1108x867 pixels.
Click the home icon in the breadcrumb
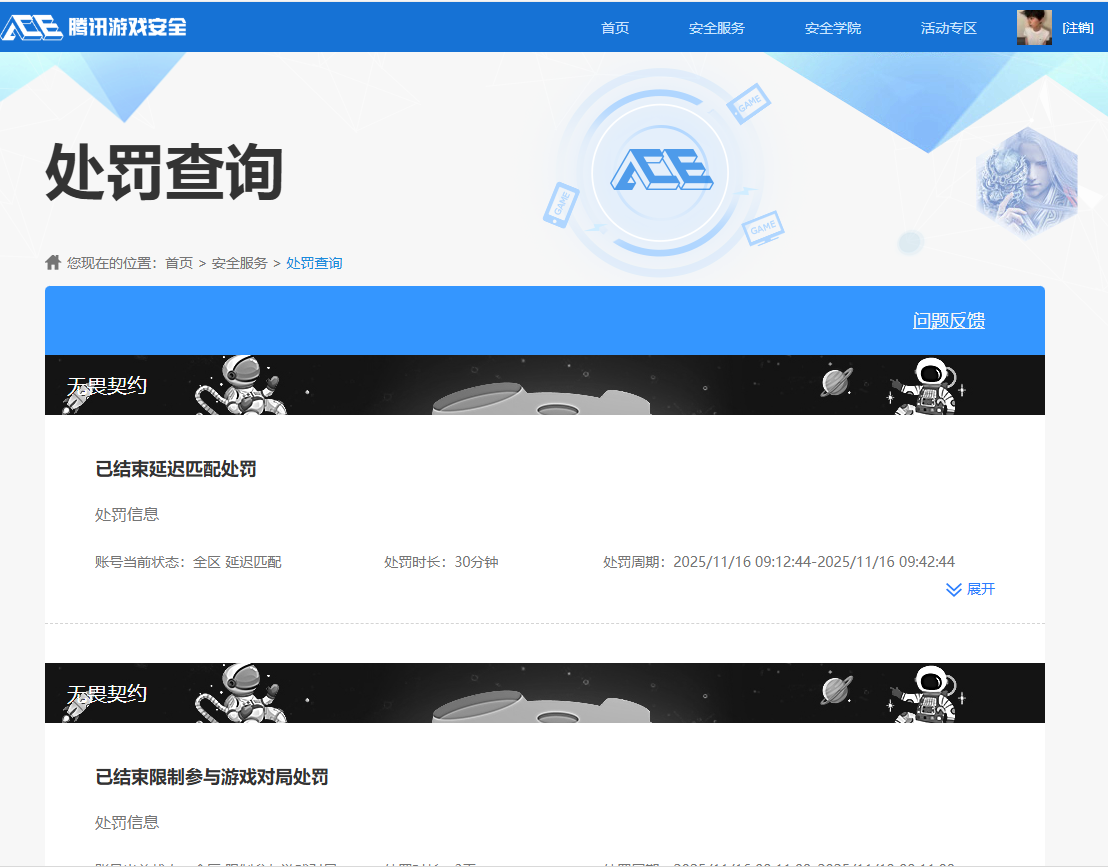[x=53, y=262]
